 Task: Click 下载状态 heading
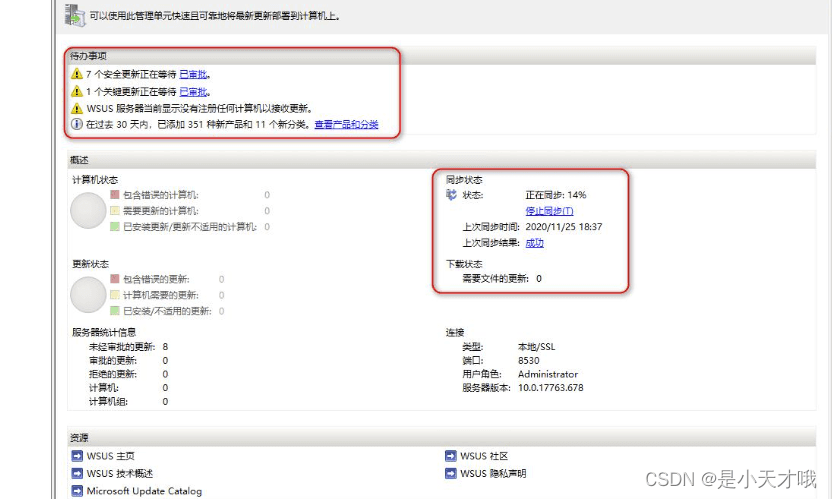pos(464,264)
